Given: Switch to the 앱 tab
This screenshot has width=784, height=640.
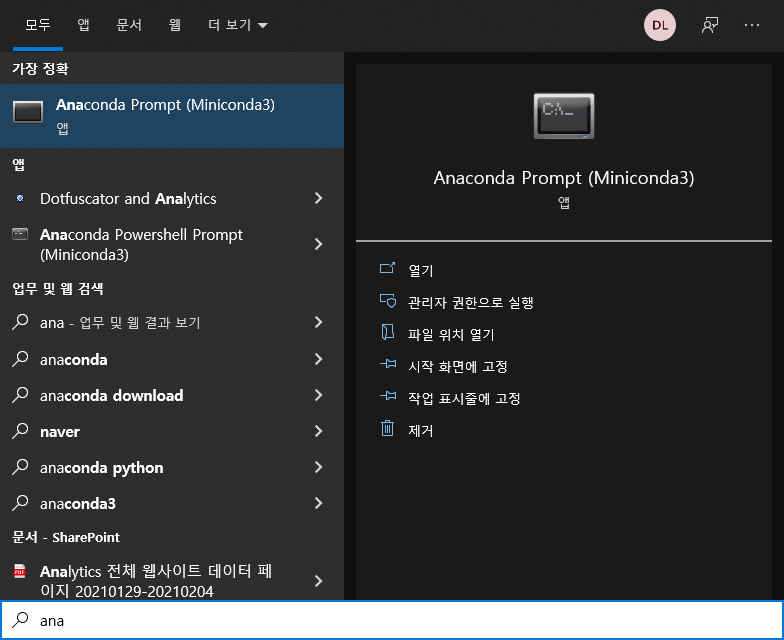Looking at the screenshot, I should coord(84,24).
